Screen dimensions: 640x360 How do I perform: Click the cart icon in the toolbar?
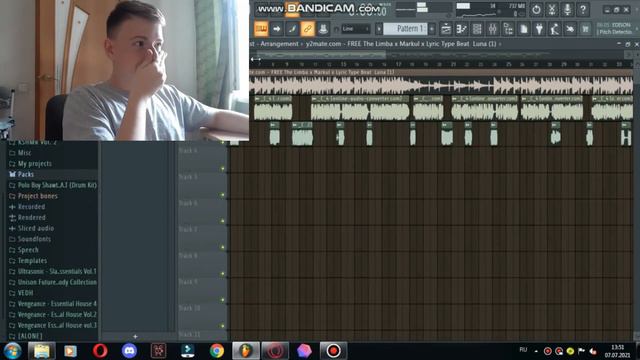click(586, 29)
